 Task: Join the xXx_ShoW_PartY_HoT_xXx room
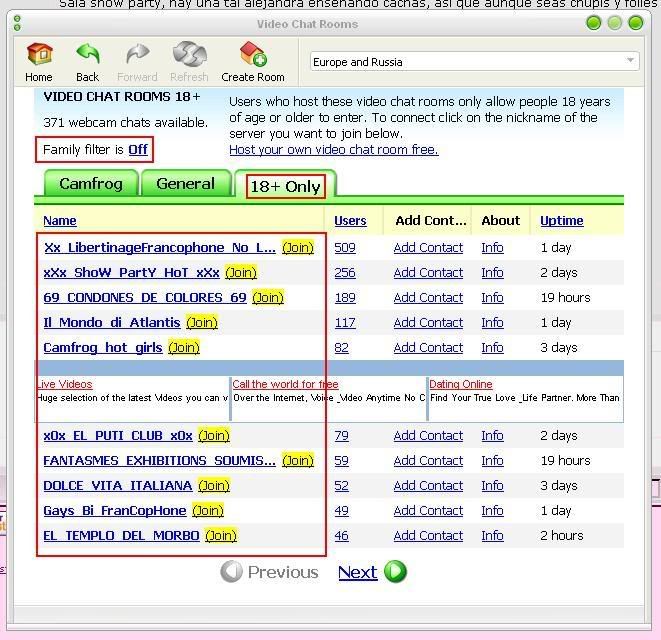point(241,272)
